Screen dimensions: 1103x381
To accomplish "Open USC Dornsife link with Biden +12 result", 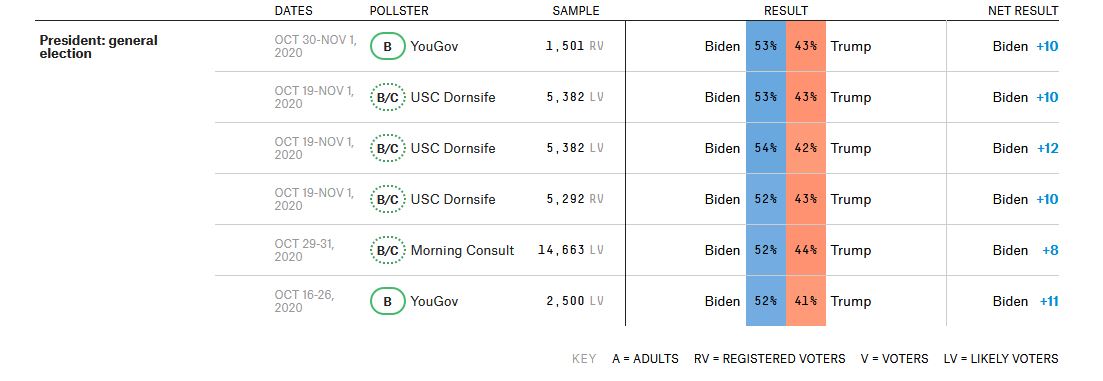I will 453,148.
